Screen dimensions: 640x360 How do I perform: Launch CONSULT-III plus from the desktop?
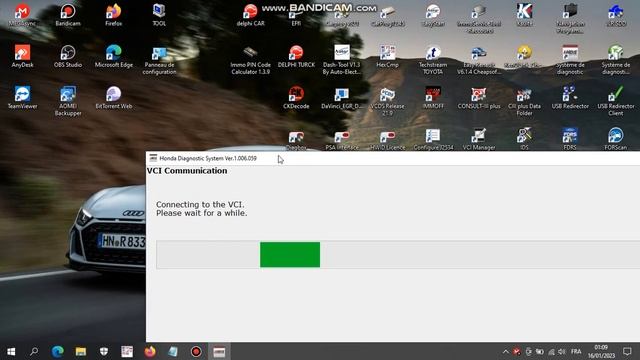coord(479,98)
